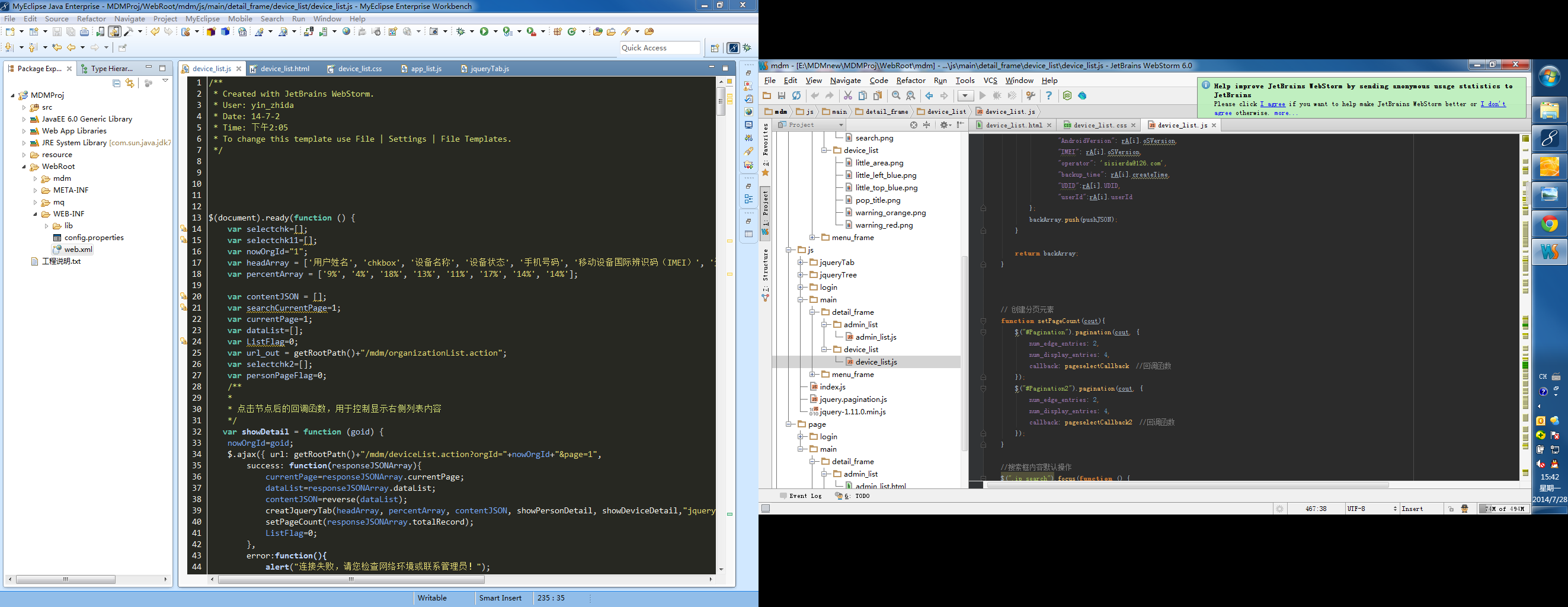Switch to the Debug perspective icon in MyEclipse
This screenshot has height=607, width=1568.
tap(747, 48)
